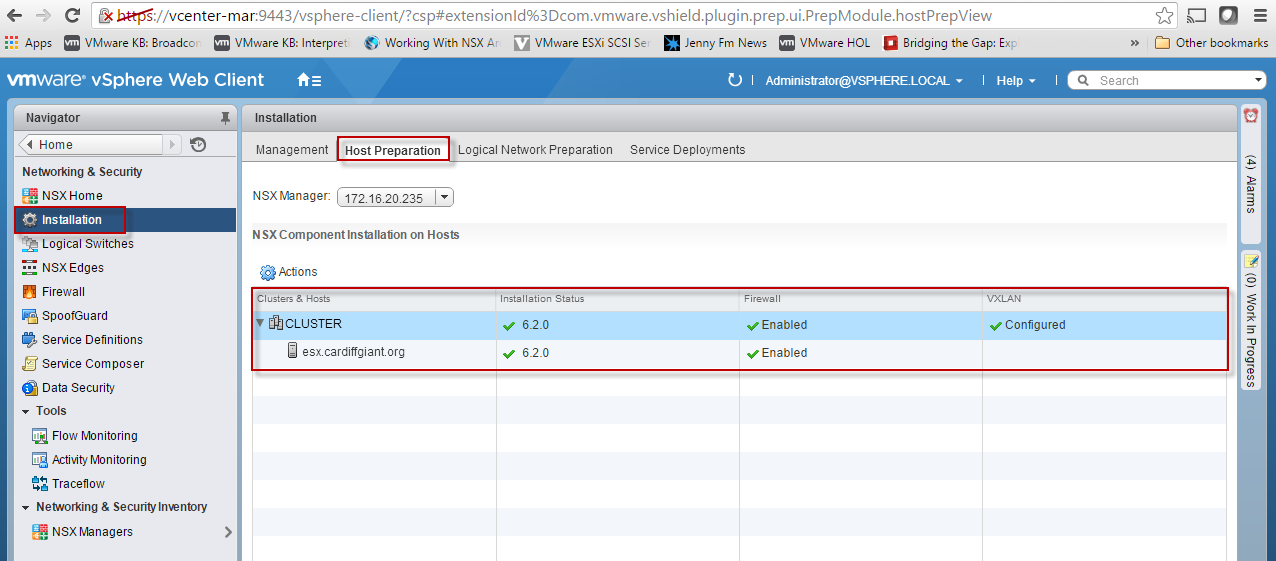Open the Alarms side panel
Screen dimensions: 1276x561
[1251, 173]
